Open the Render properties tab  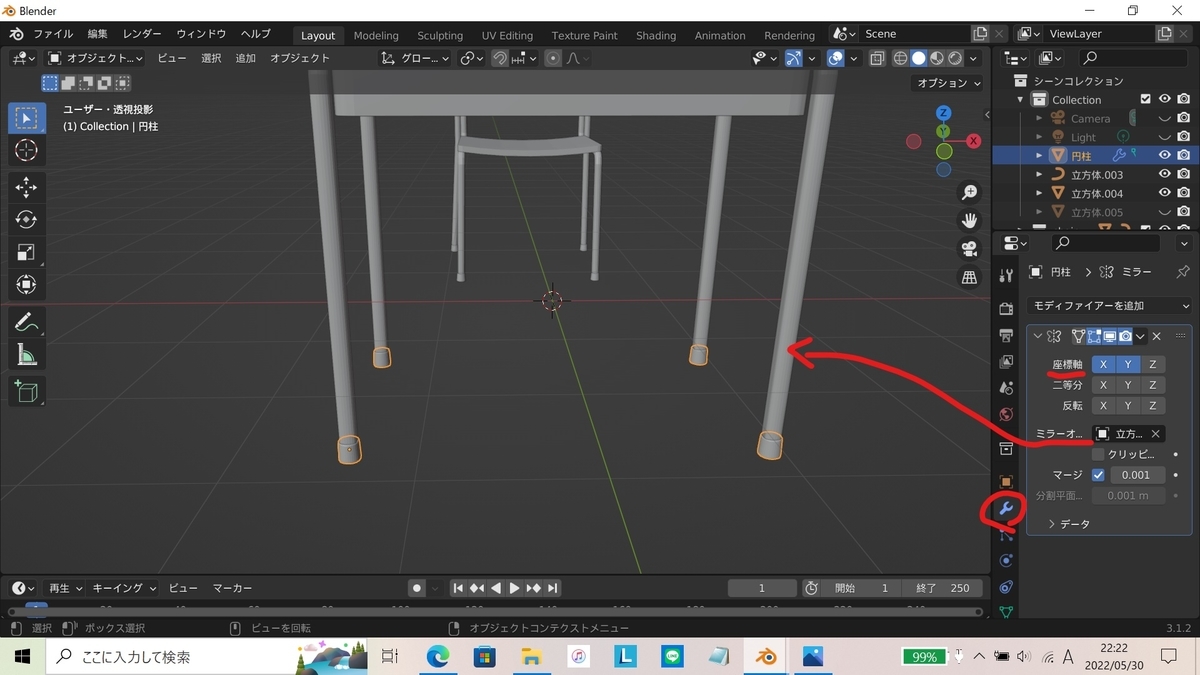(x=1006, y=308)
